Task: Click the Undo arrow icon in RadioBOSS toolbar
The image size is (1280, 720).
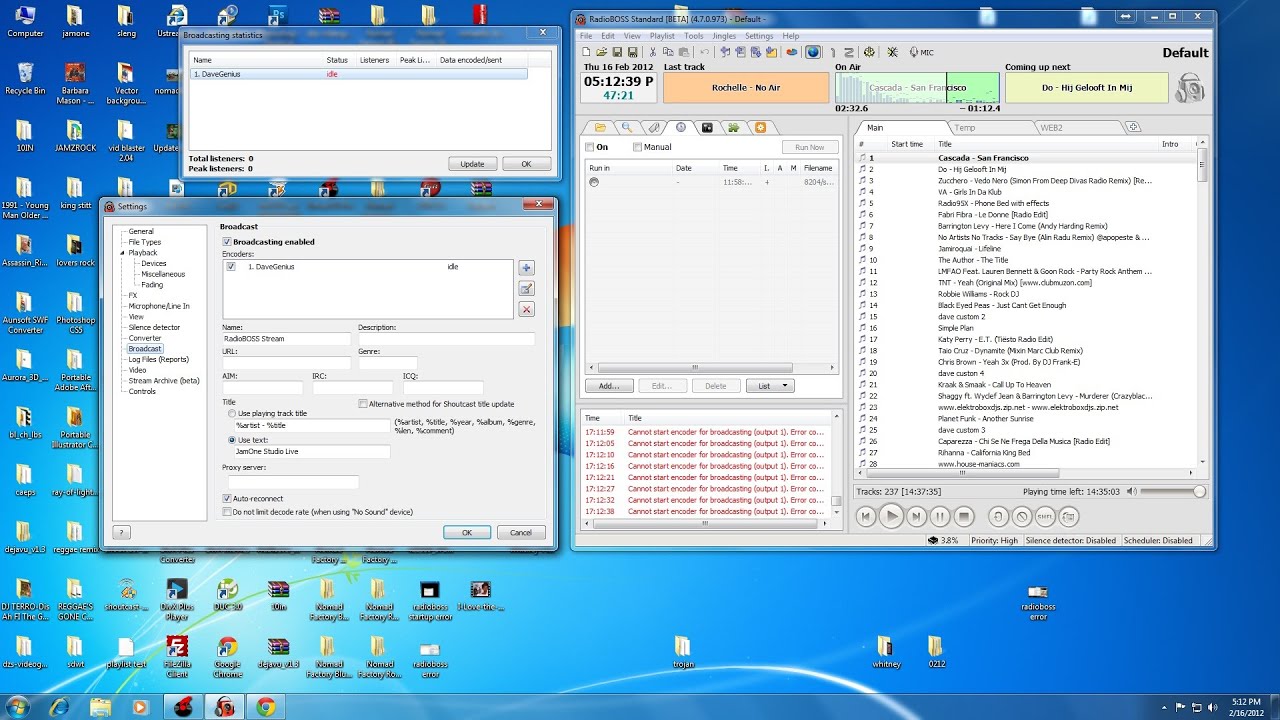Action: tap(705, 52)
